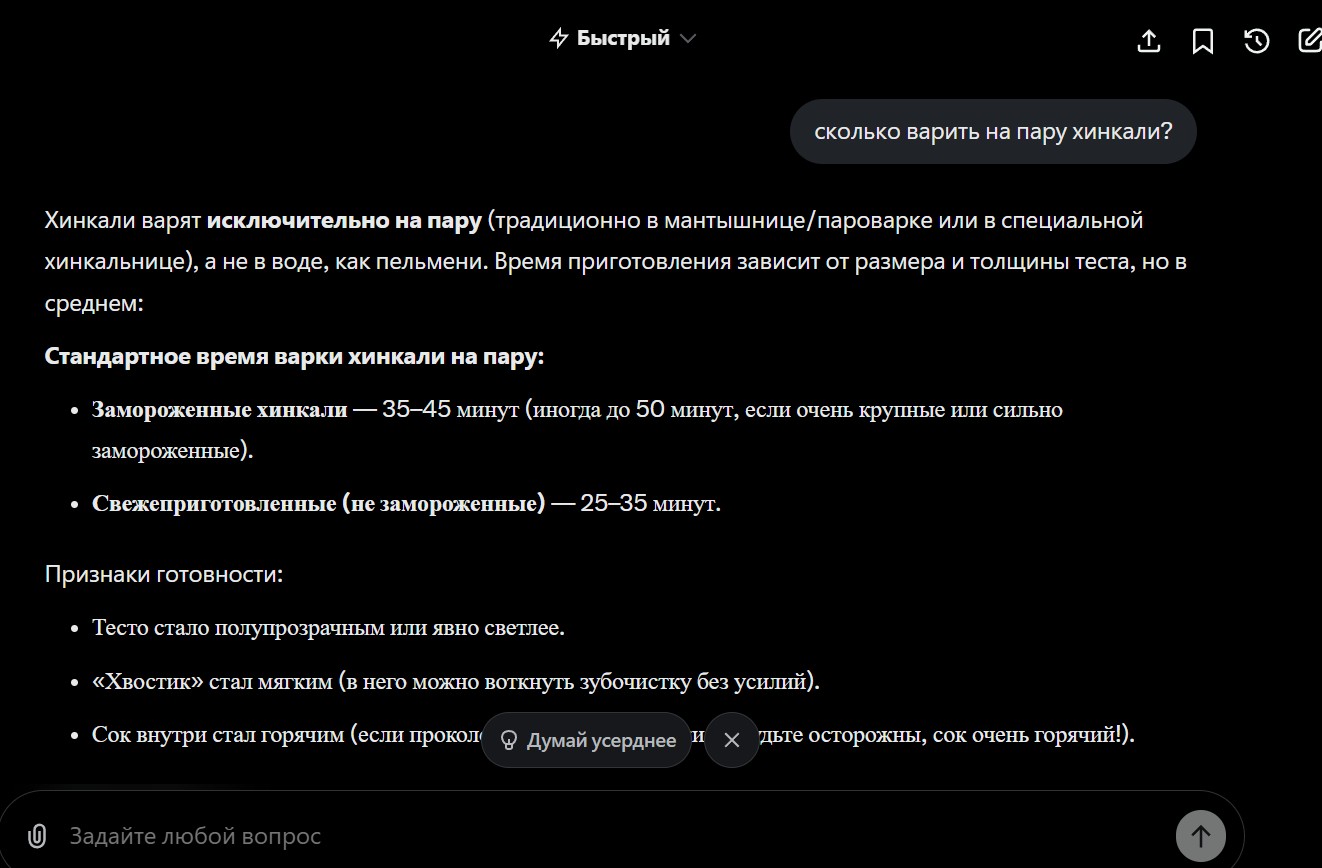This screenshot has width=1322, height=868.
Task: Click the 'Признаки готовности:' line
Action: pyautogui.click(x=164, y=575)
